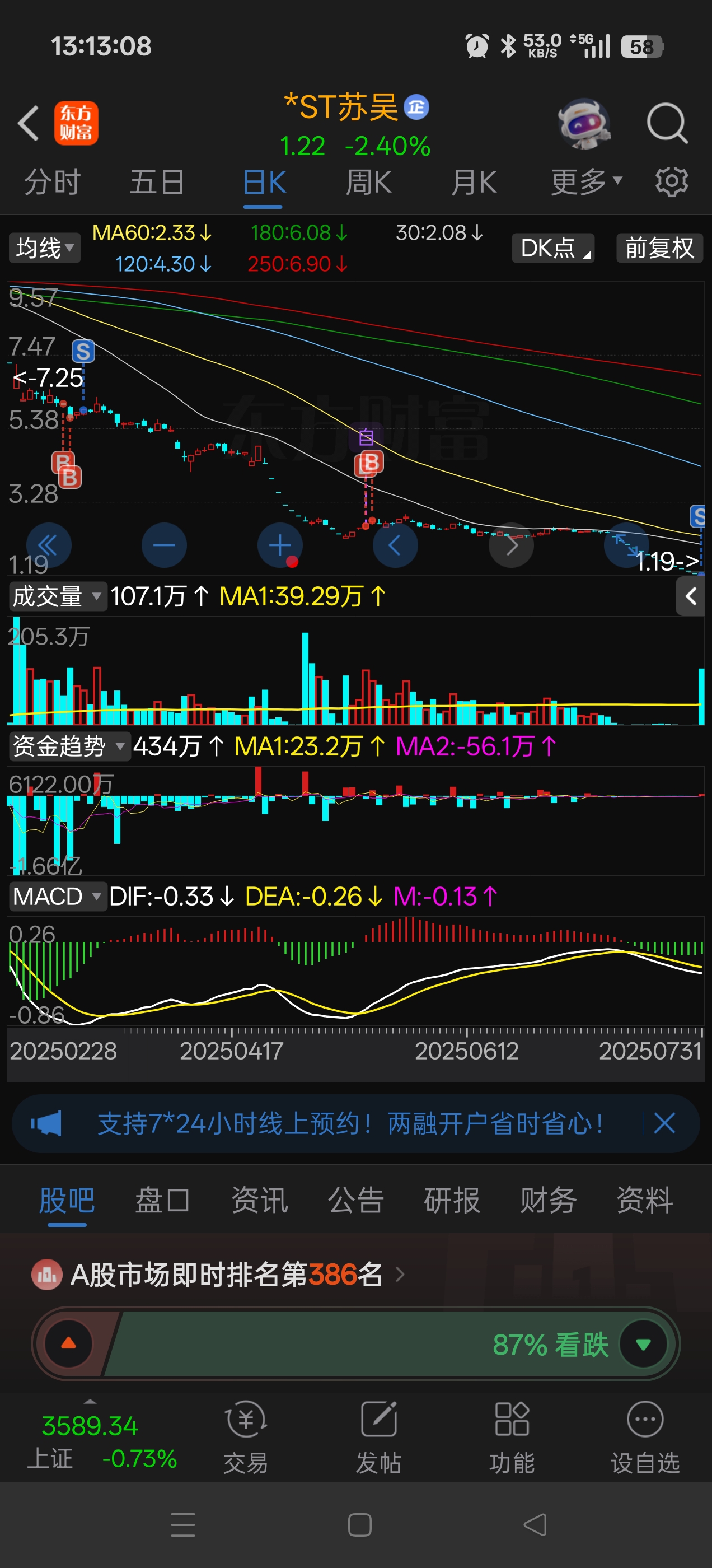The image size is (712, 1568).
Task: Expand the 上证 index bar arrow
Action: pos(90,1401)
